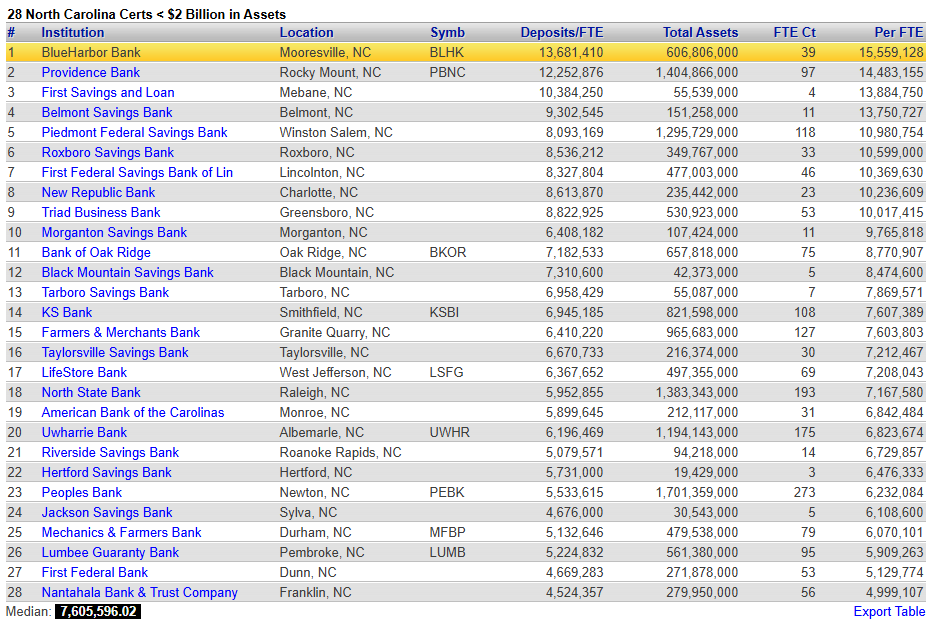Click Mooresville, NC location cell

click(x=325, y=53)
